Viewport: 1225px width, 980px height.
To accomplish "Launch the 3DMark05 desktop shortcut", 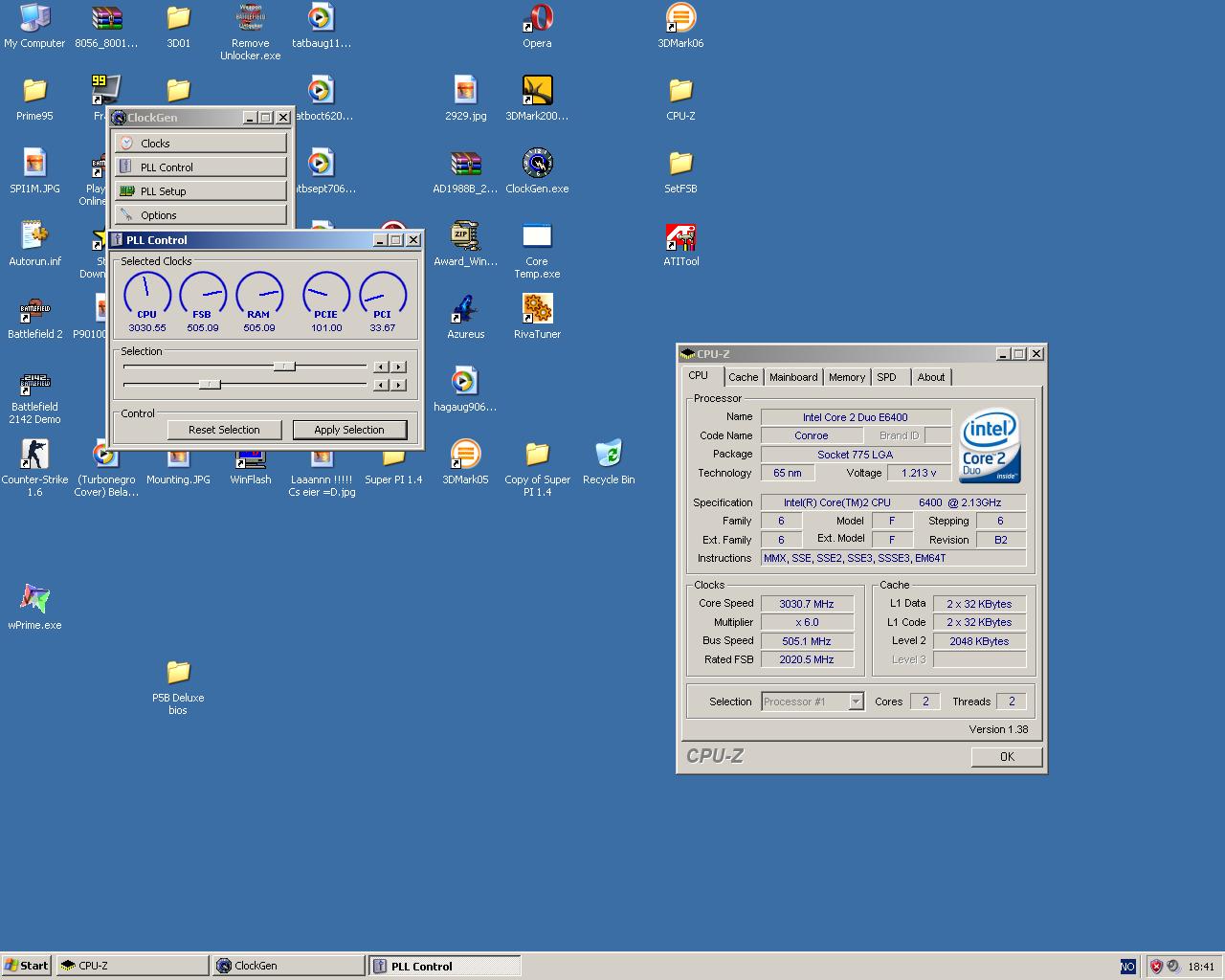I will pos(465,462).
